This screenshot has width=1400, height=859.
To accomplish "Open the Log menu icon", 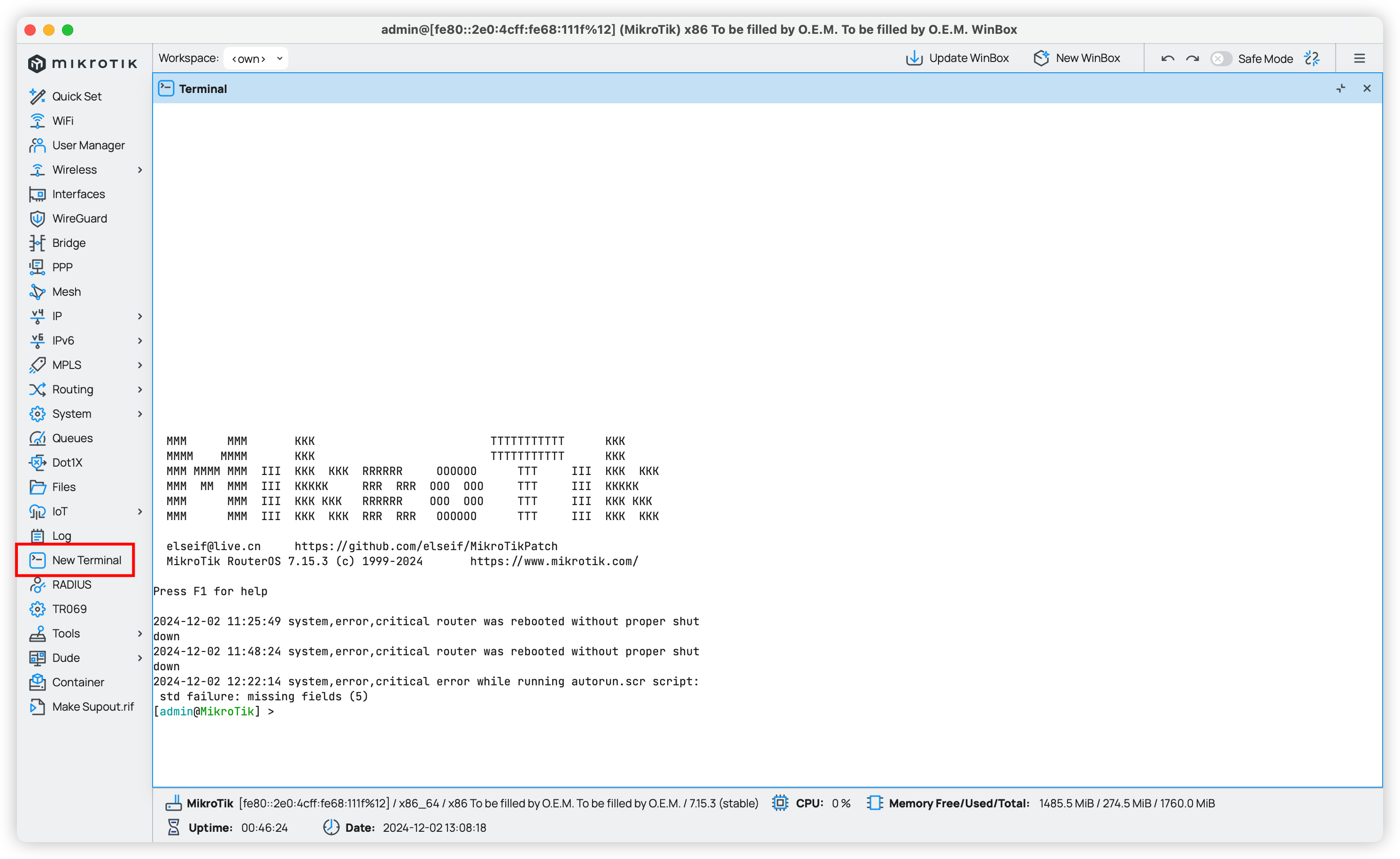I will (37, 536).
